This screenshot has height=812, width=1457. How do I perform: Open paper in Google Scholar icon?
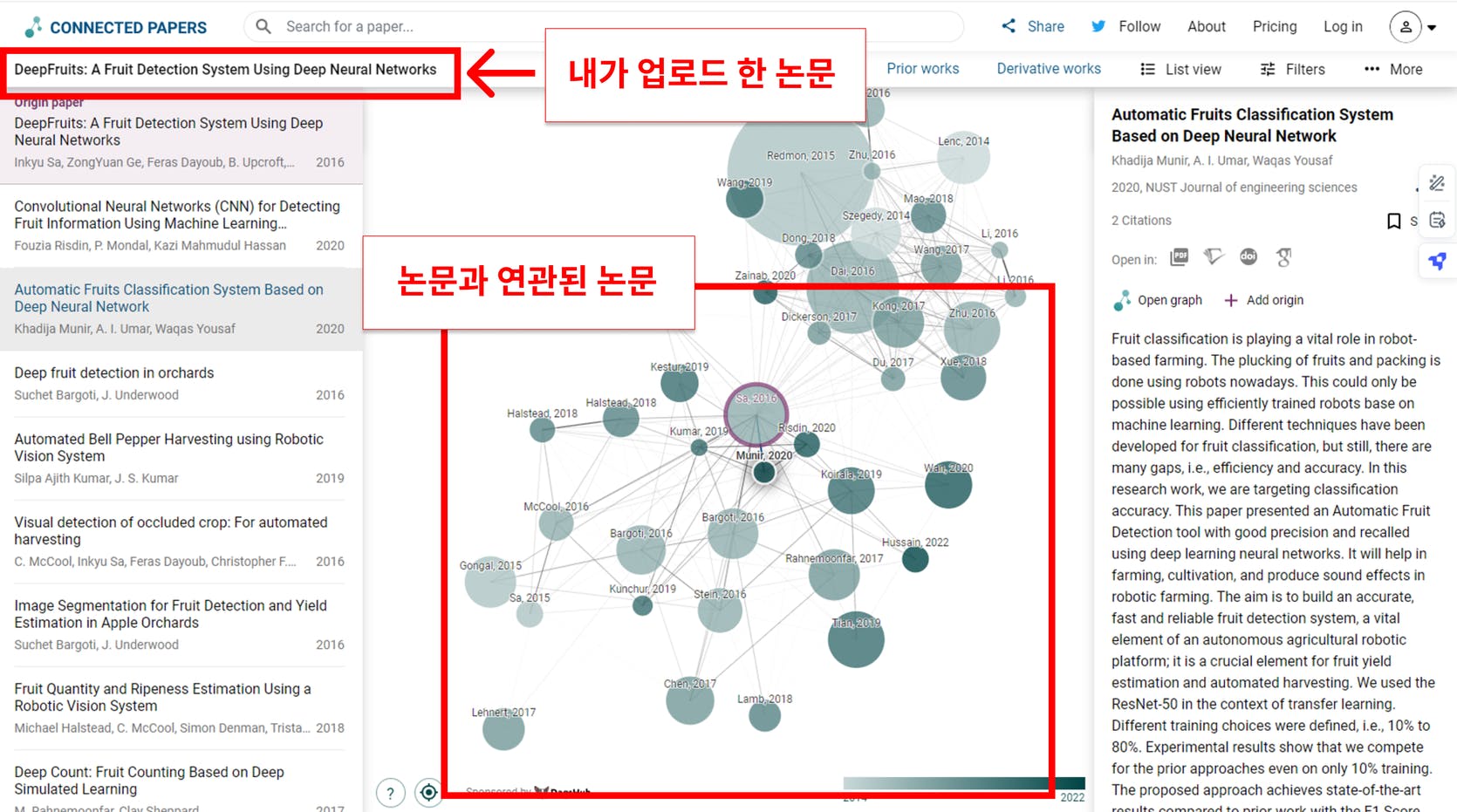click(1283, 257)
